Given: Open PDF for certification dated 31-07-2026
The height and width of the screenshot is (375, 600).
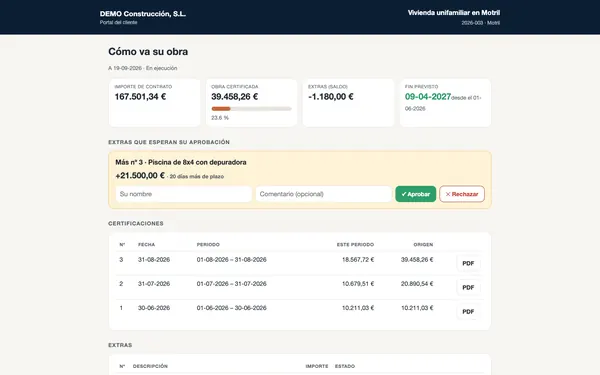Looking at the screenshot, I should 468,287.
